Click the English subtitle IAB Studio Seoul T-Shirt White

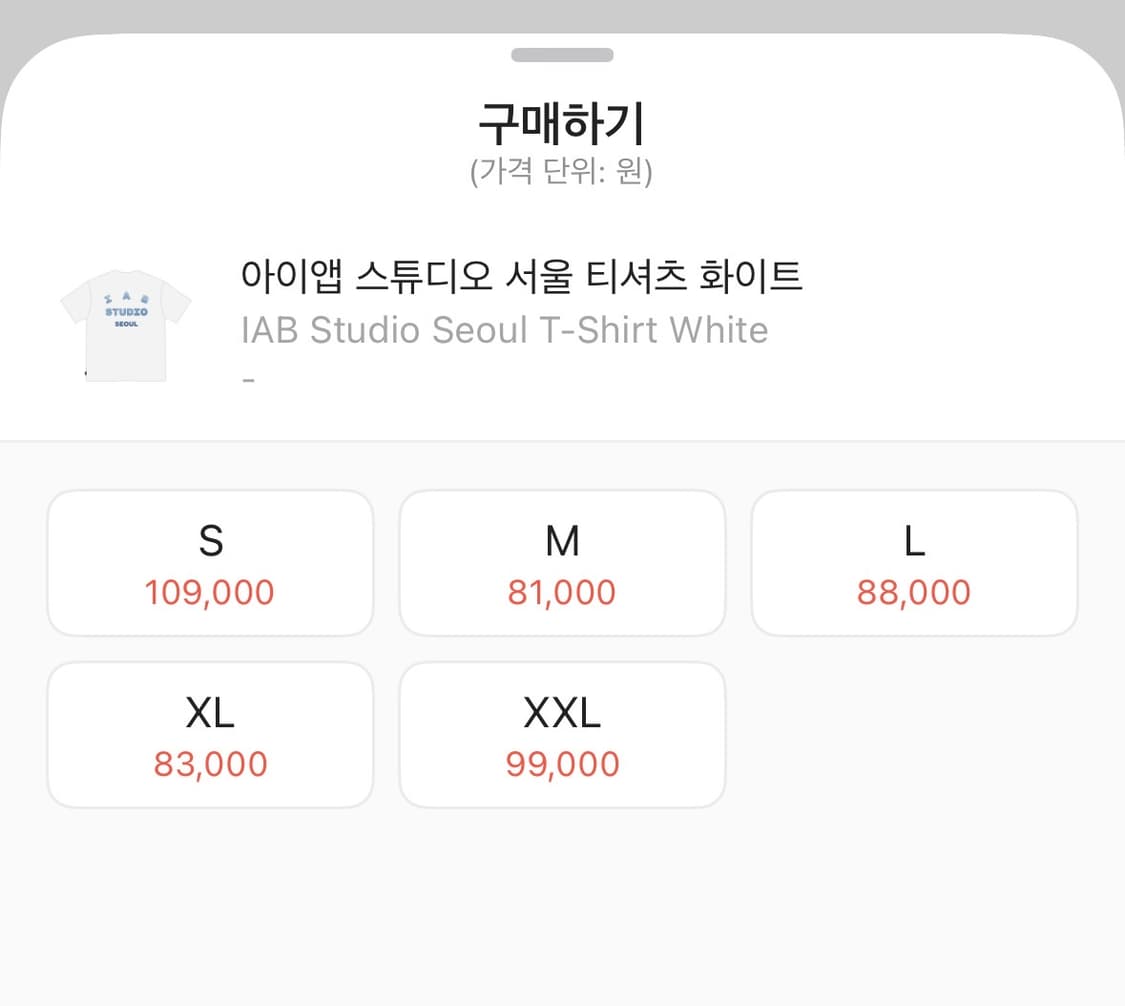tap(504, 330)
